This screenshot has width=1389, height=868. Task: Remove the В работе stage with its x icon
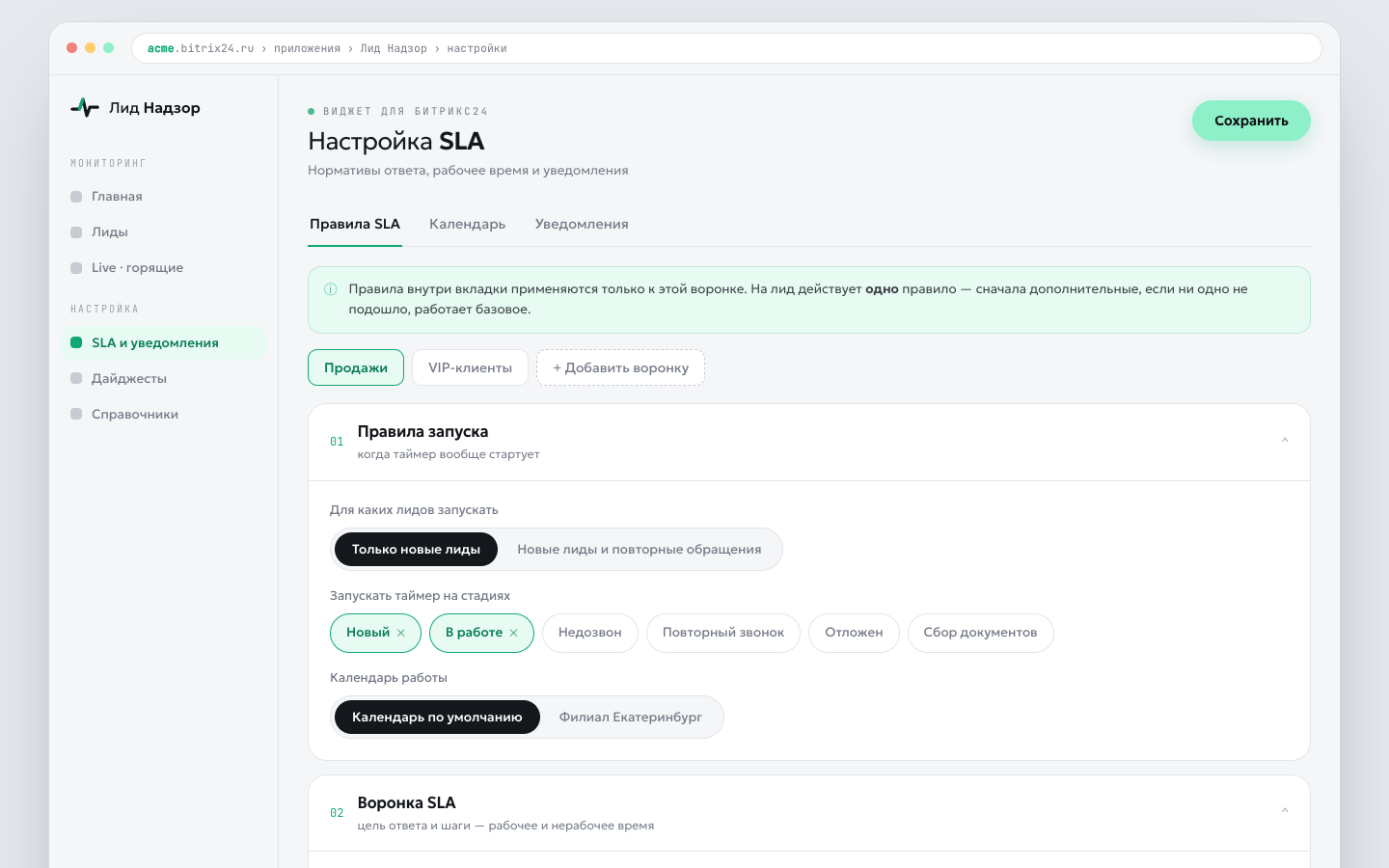click(514, 634)
